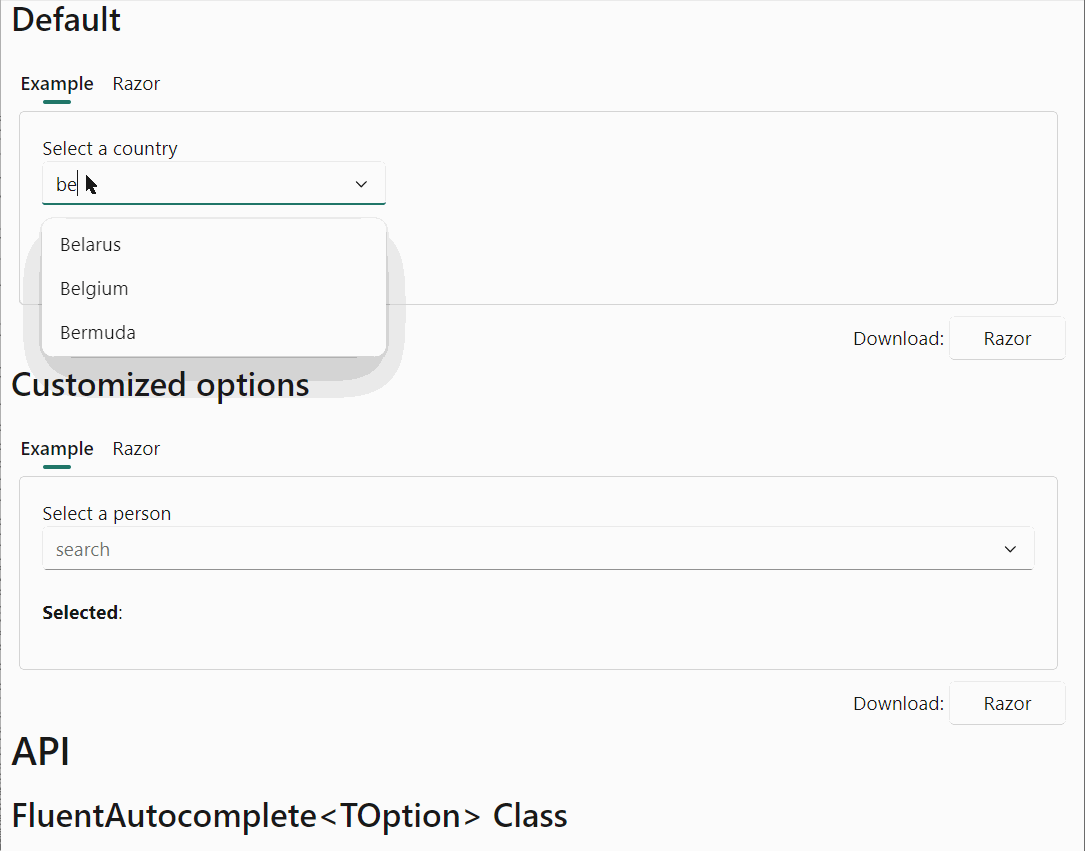Expand the person select dropdown arrow
This screenshot has height=851, width=1085.
(1009, 548)
